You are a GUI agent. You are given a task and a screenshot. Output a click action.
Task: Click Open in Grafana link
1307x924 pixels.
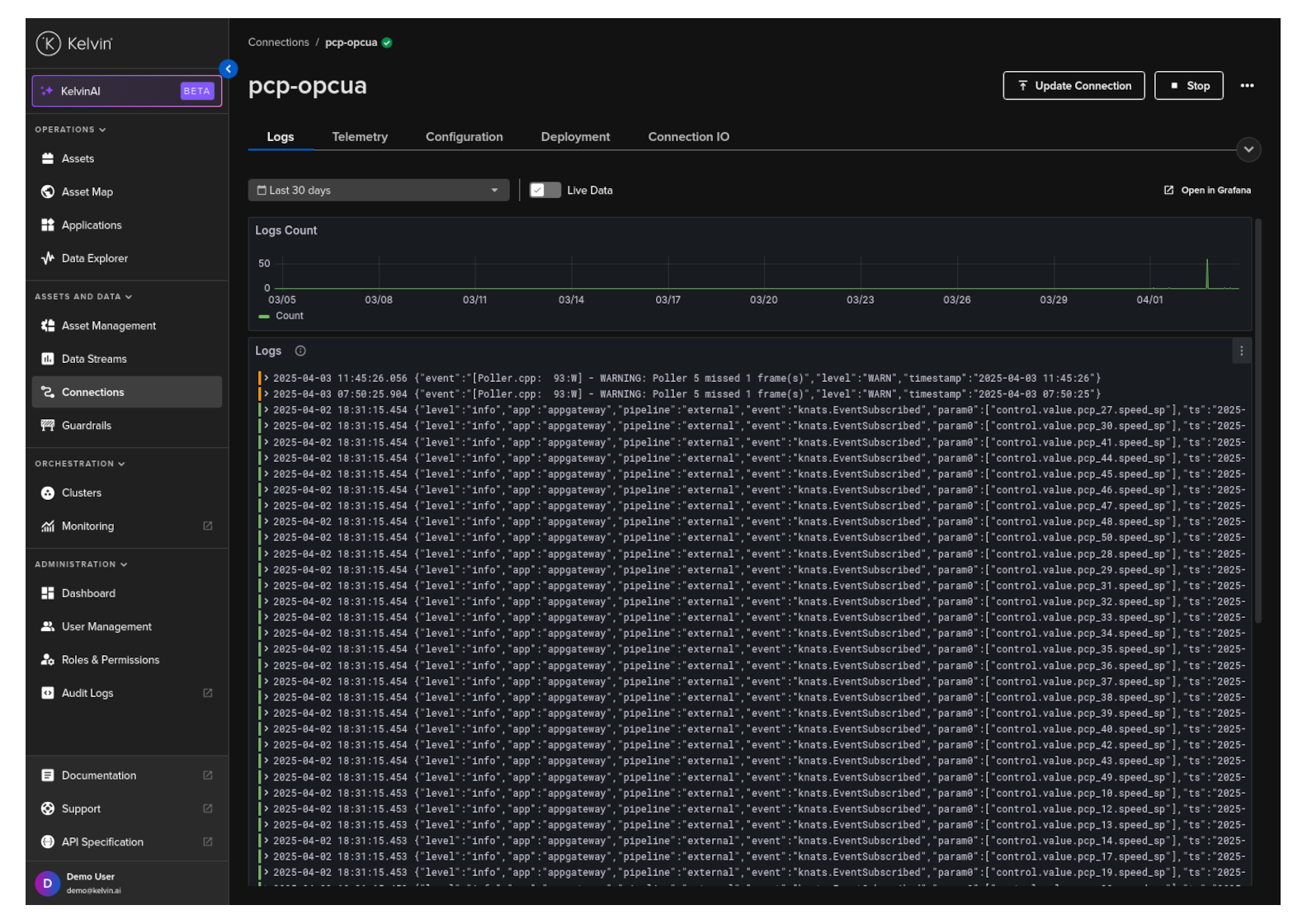(1207, 191)
